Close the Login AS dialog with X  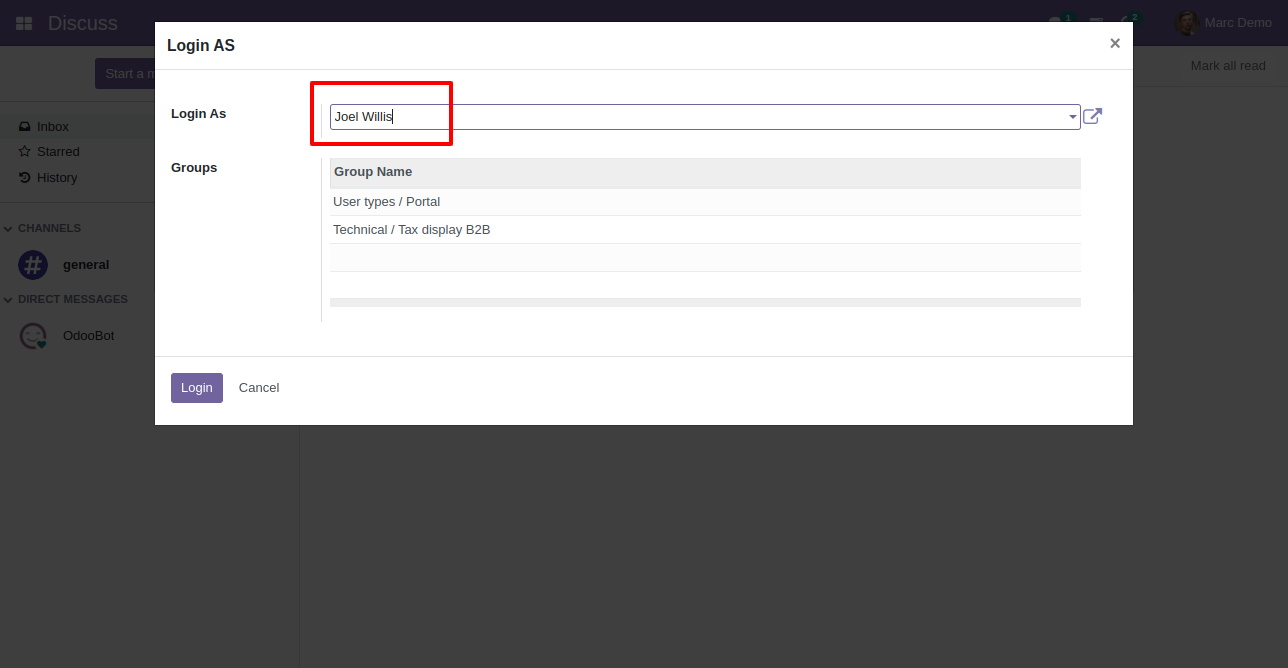1115,43
